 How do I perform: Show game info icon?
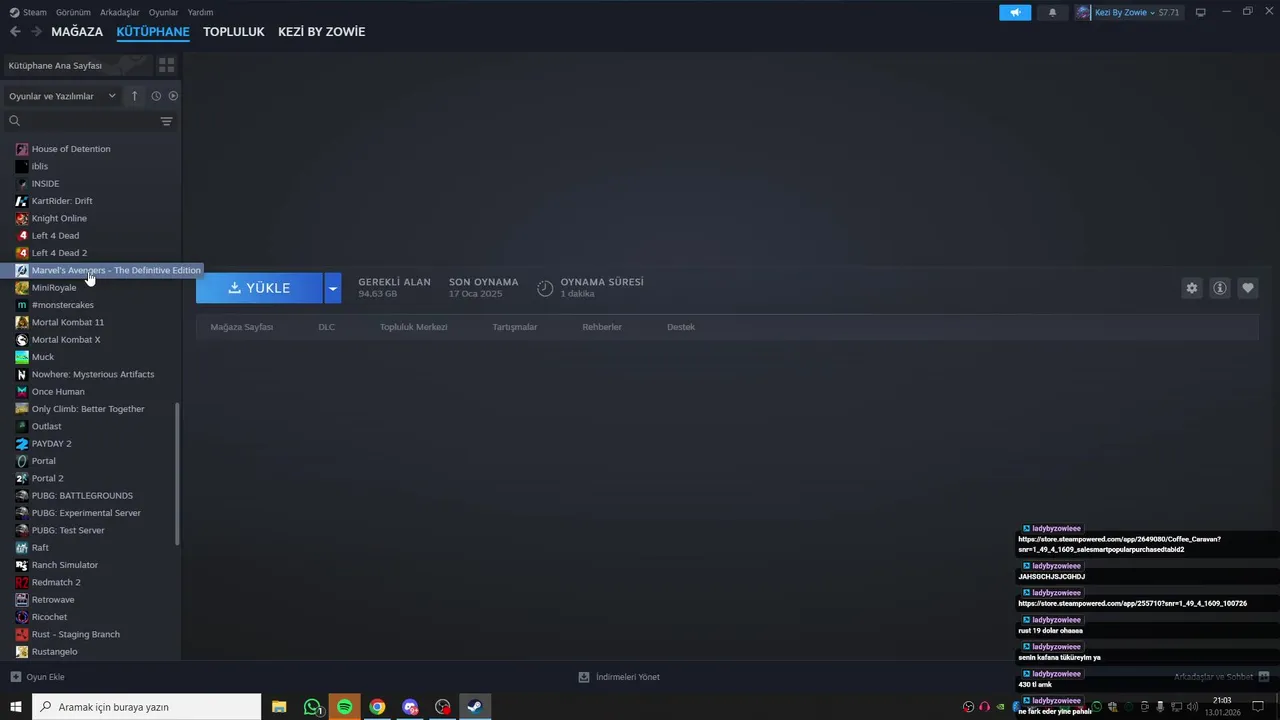[1220, 288]
